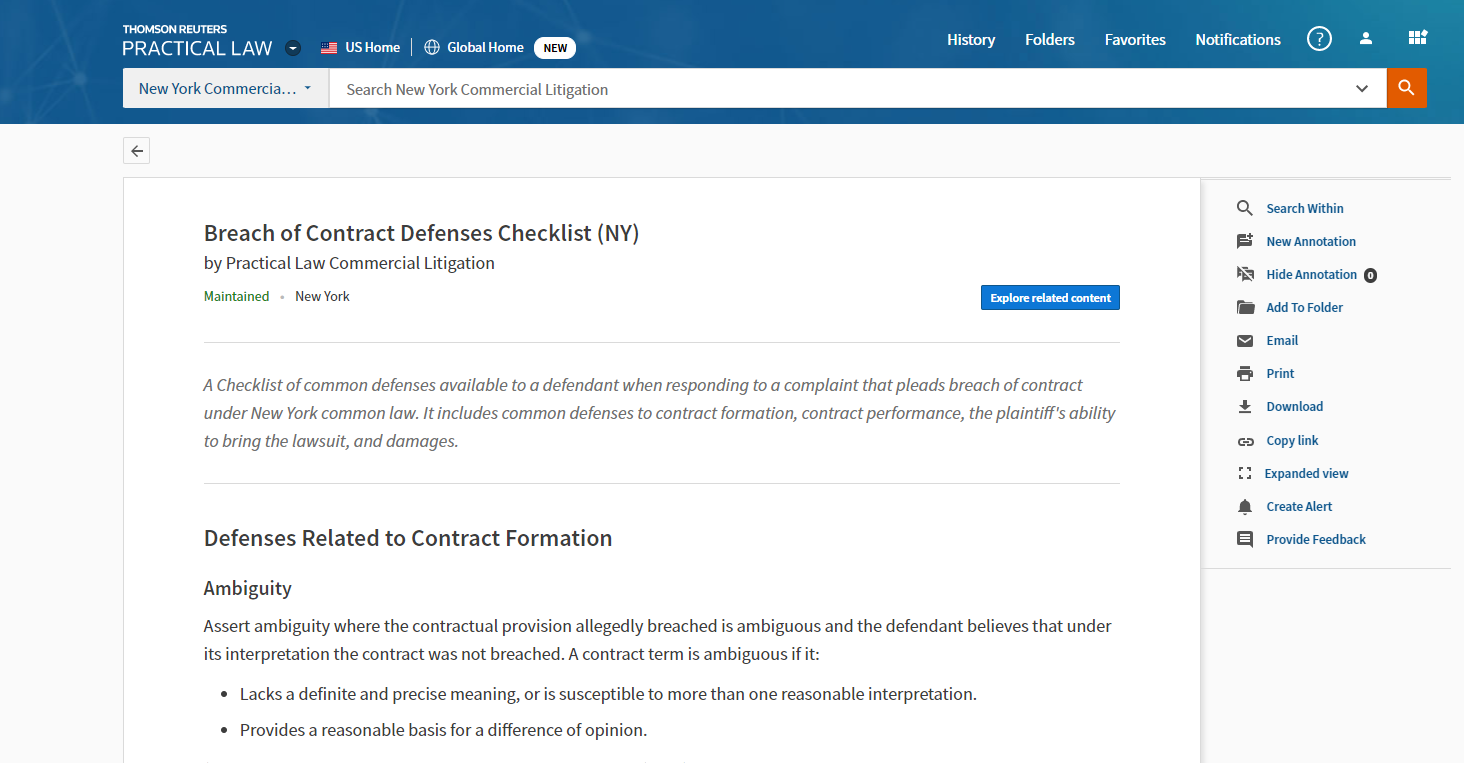Viewport: 1464px width, 763px height.
Task: Open the user profile icon
Action: coord(1366,39)
